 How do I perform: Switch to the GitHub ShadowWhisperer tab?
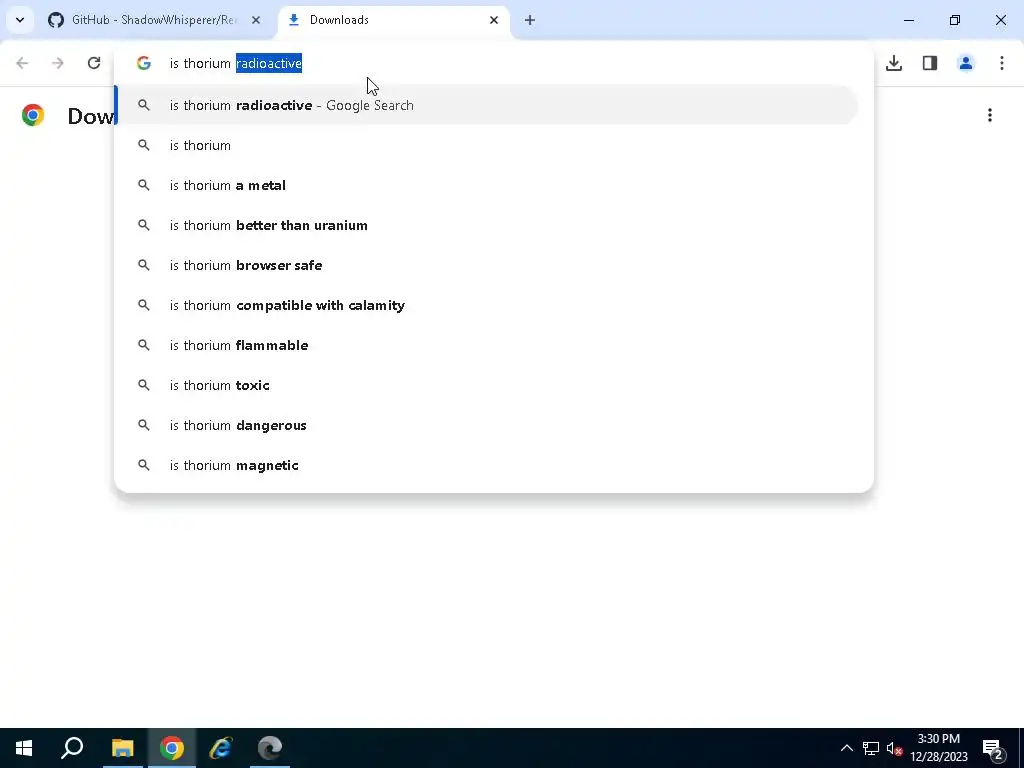pos(153,20)
